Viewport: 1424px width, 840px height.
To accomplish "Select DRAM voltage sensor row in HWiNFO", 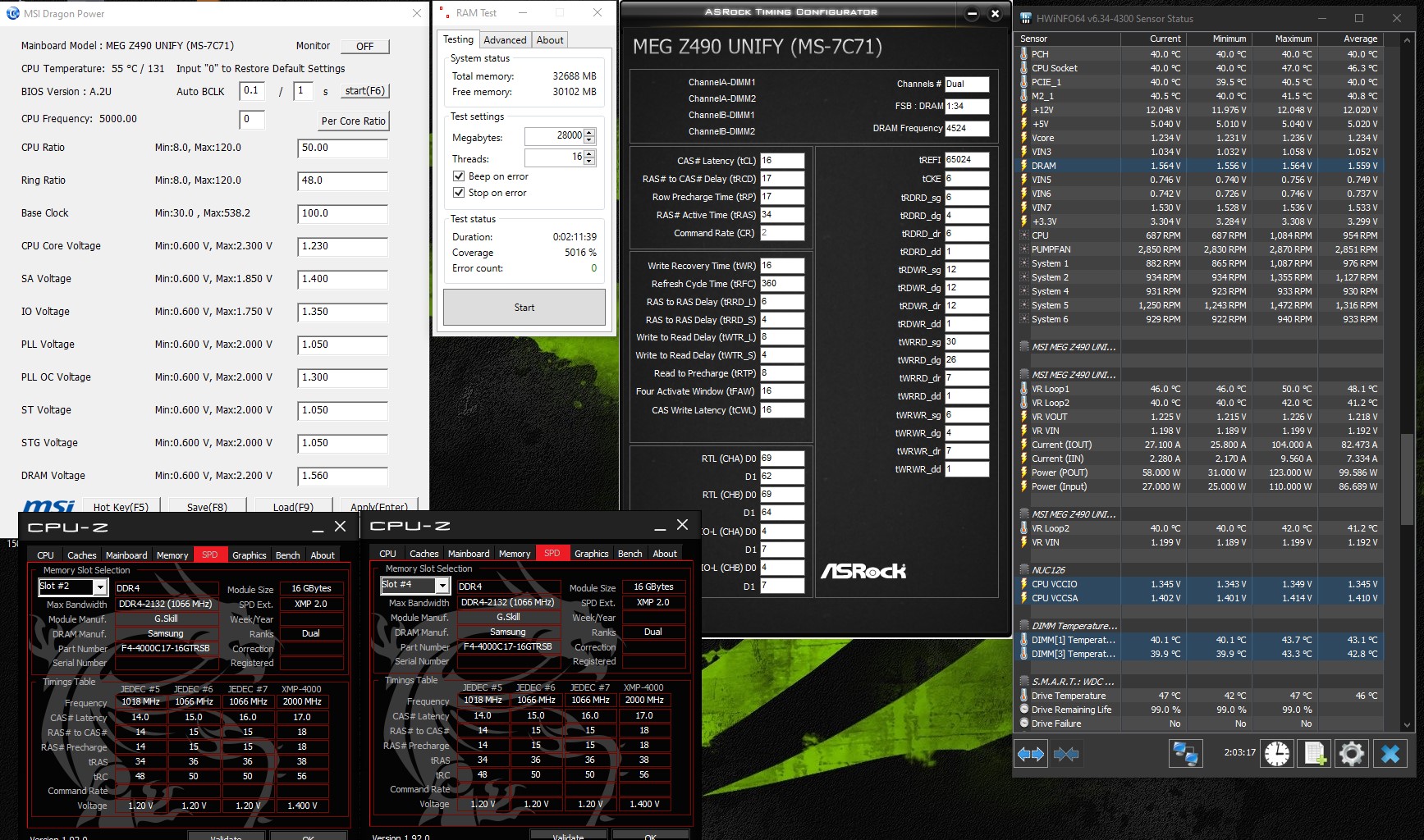I will [1200, 166].
